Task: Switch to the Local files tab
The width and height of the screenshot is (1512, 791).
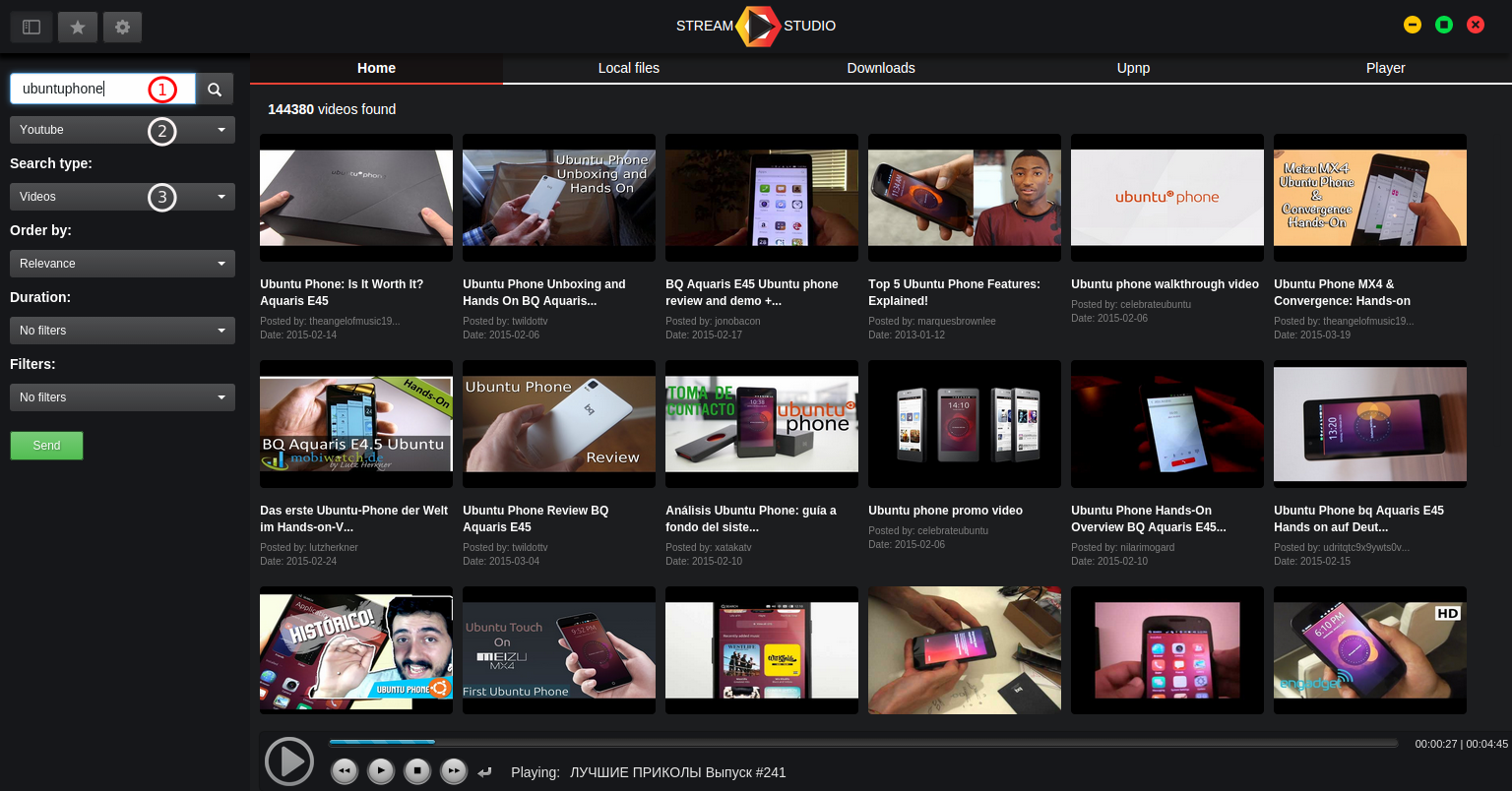Action: [629, 68]
